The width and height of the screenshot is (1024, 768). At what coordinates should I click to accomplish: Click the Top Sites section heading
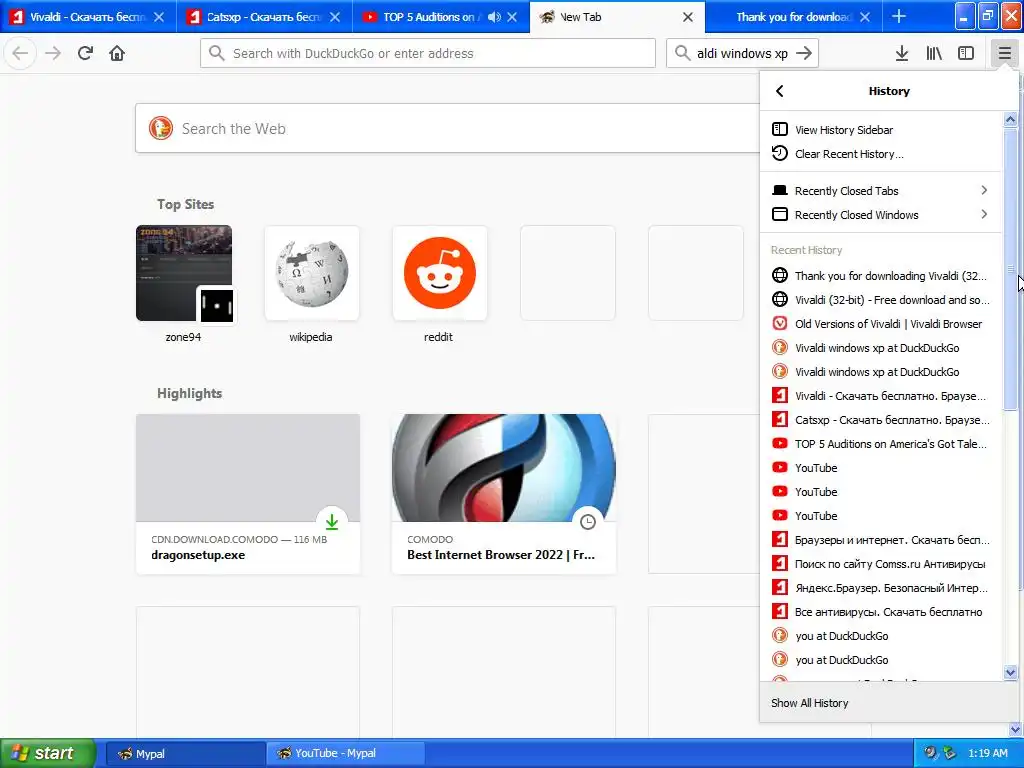pos(185,204)
